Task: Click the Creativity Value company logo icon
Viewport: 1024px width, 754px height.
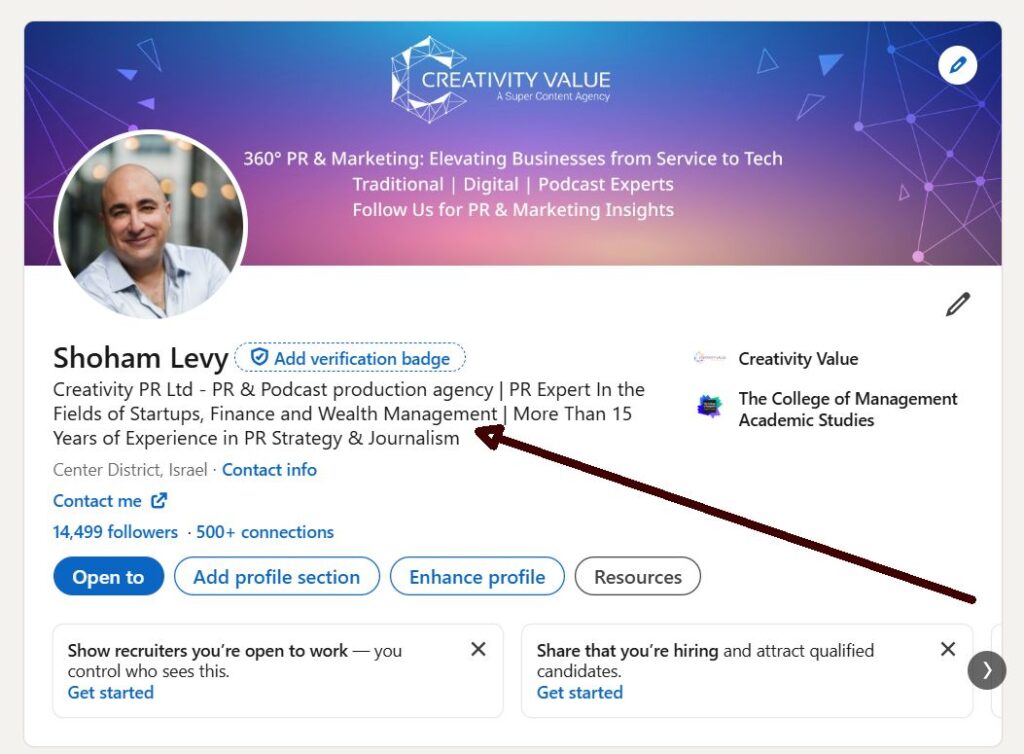Action: [x=709, y=358]
